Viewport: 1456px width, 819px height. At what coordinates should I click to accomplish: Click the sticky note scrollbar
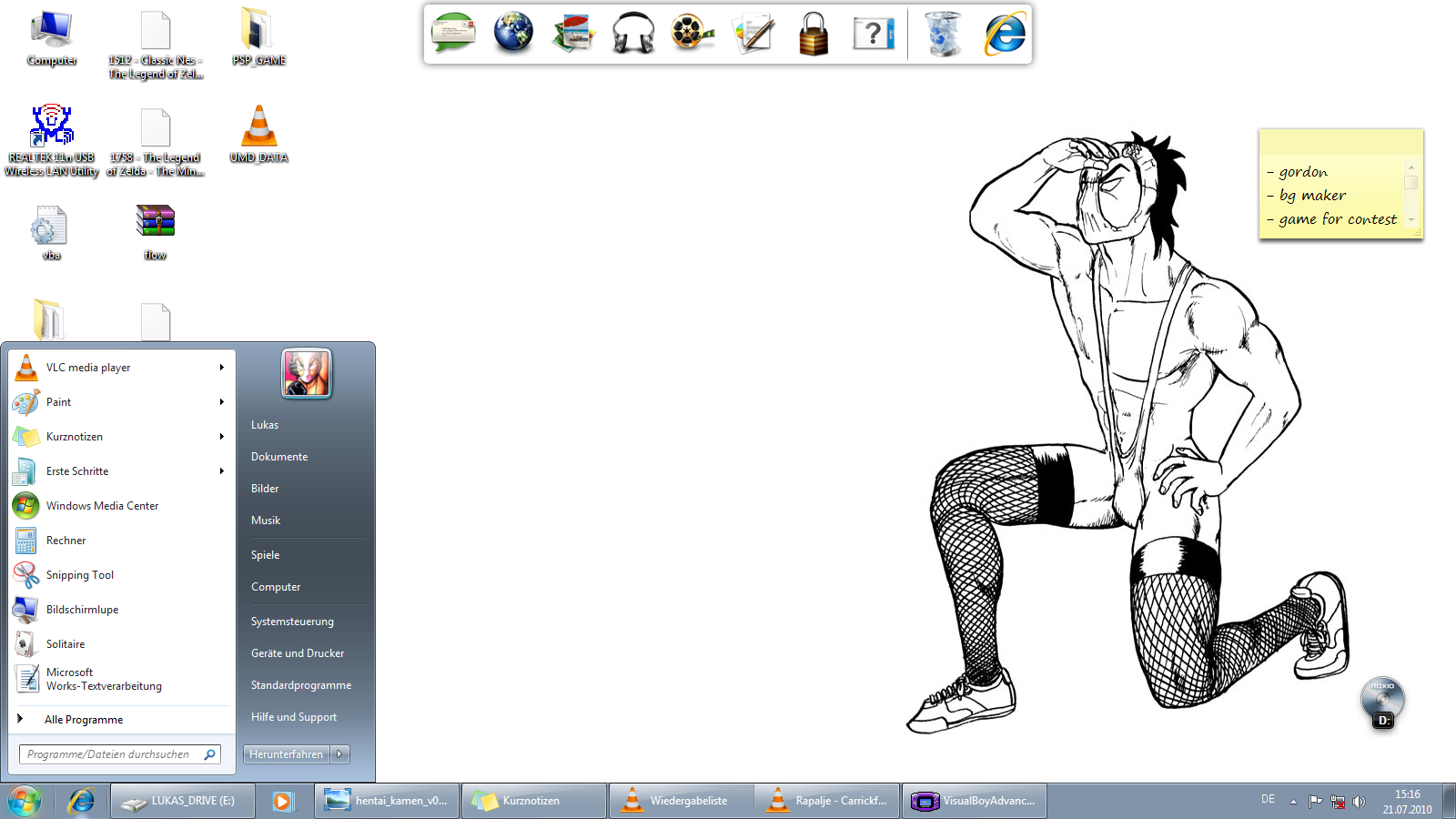tap(1411, 193)
